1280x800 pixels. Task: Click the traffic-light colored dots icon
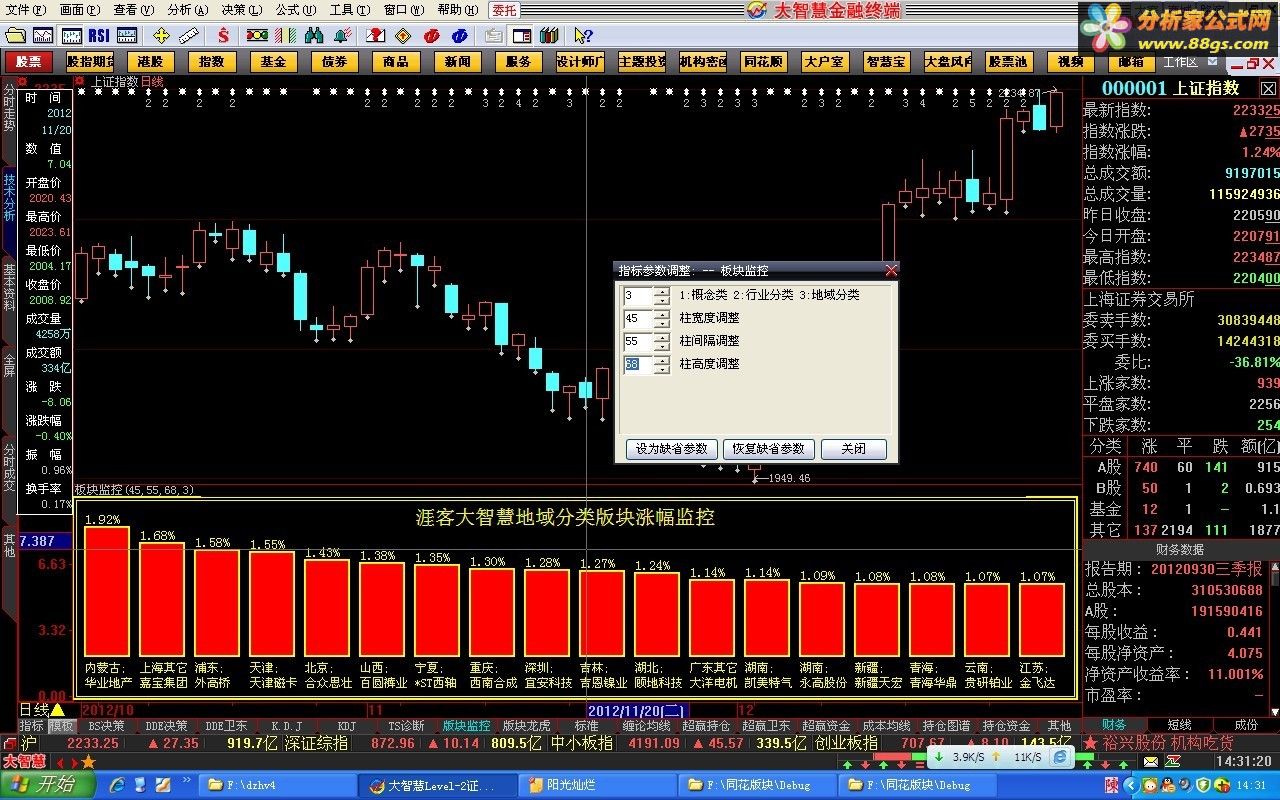[x=258, y=35]
